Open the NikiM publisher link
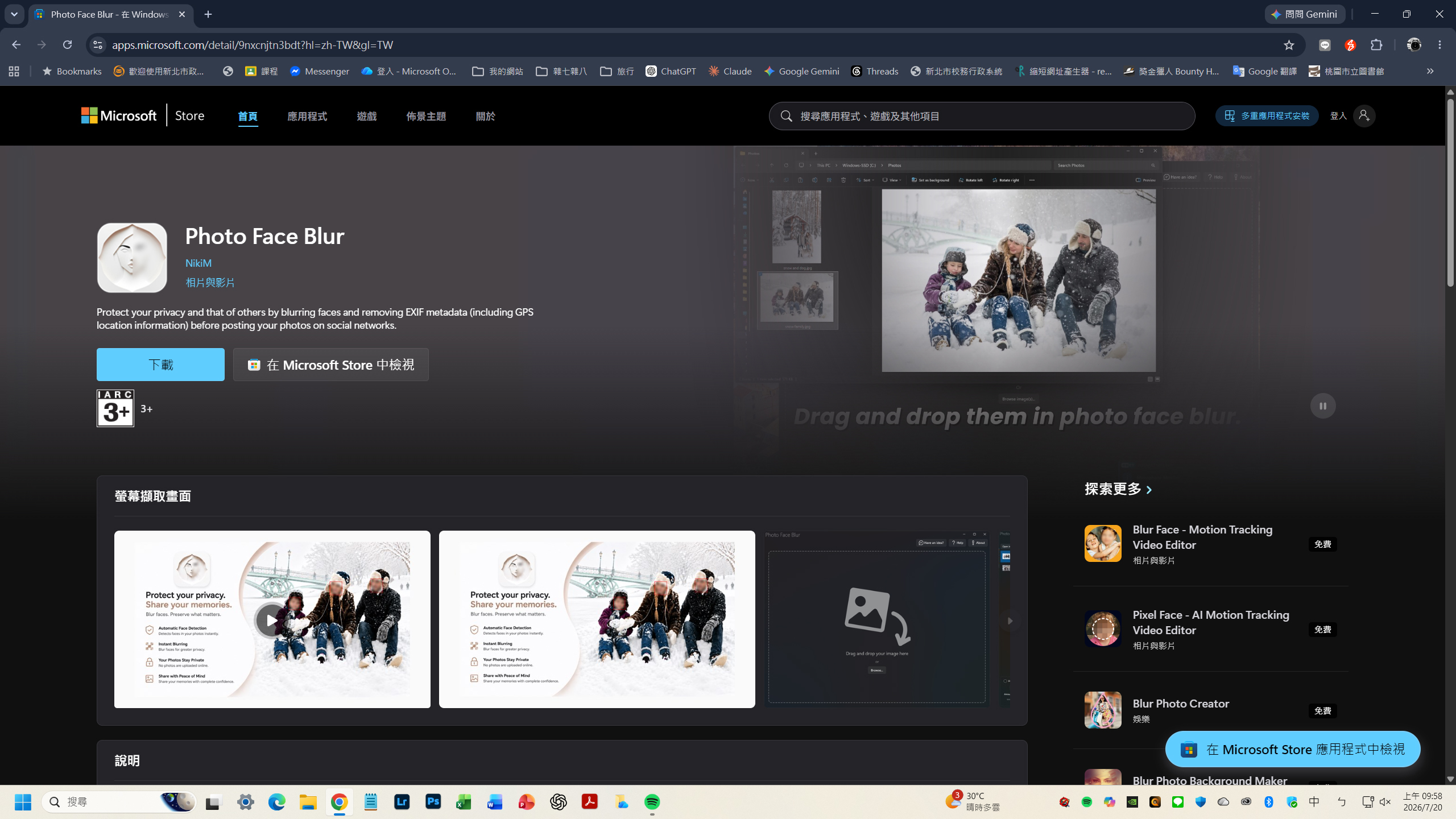1456x819 pixels. point(198,263)
